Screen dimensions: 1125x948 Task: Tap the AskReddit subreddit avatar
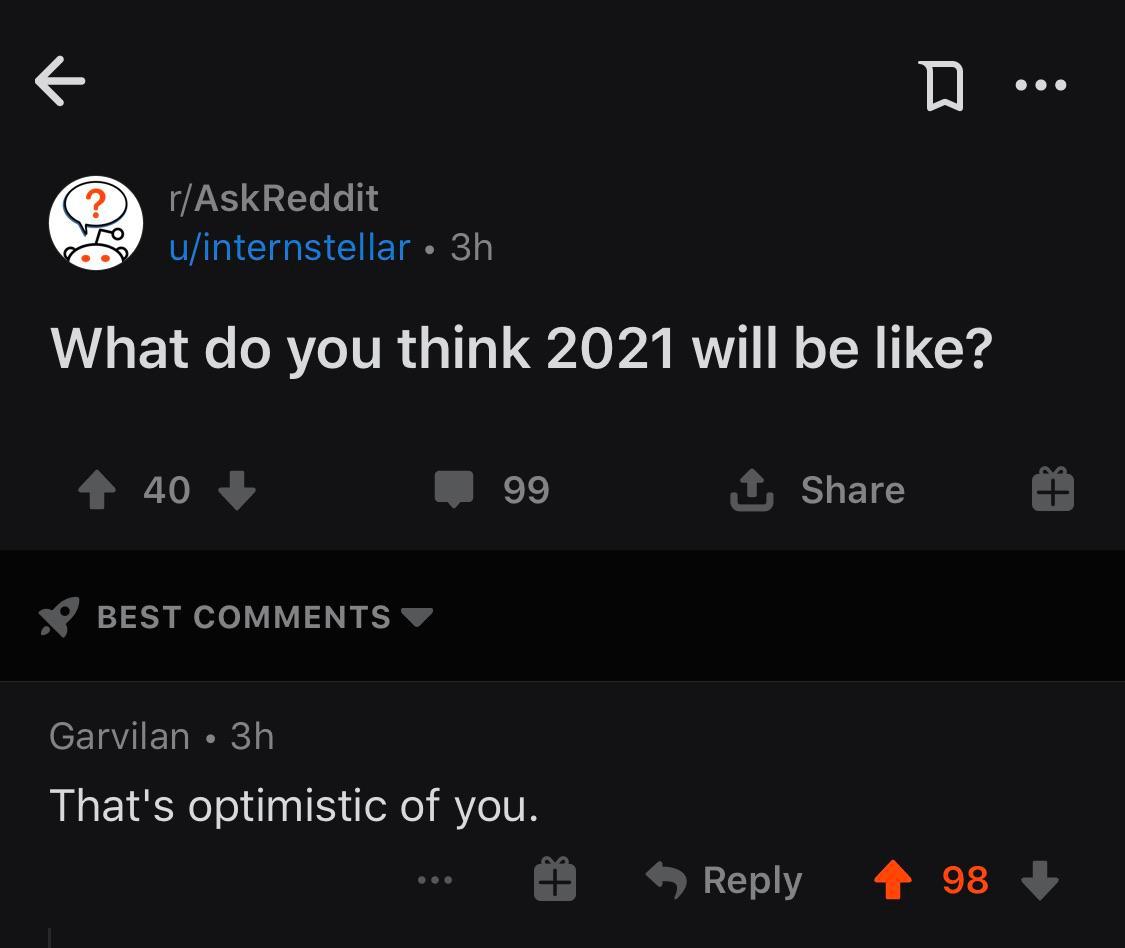[x=96, y=223]
